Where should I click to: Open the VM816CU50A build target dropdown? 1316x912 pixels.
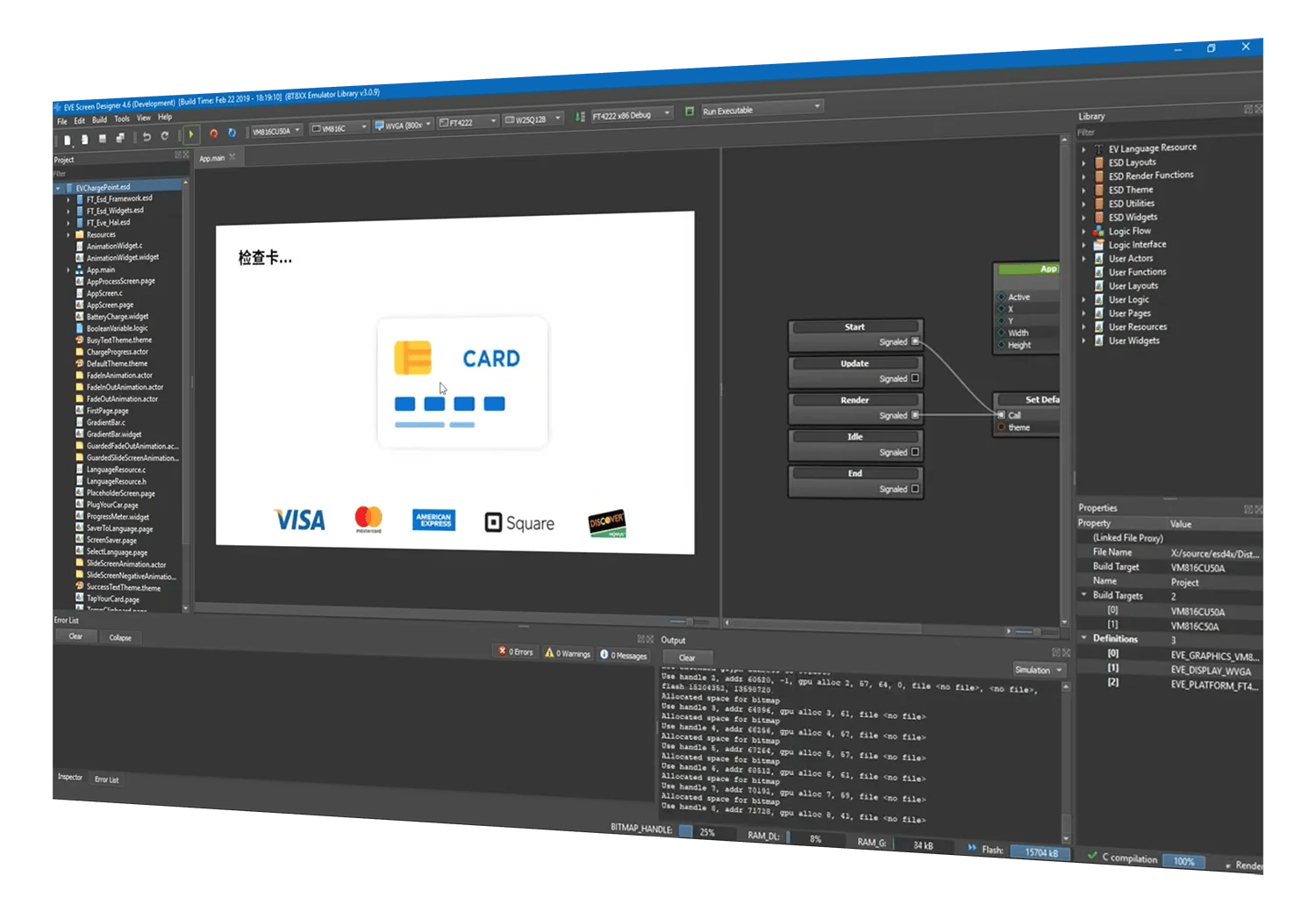[276, 131]
